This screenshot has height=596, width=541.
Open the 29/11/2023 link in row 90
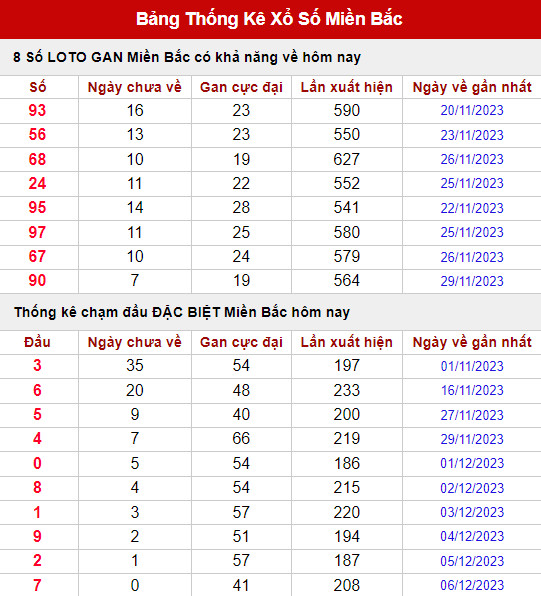click(472, 281)
